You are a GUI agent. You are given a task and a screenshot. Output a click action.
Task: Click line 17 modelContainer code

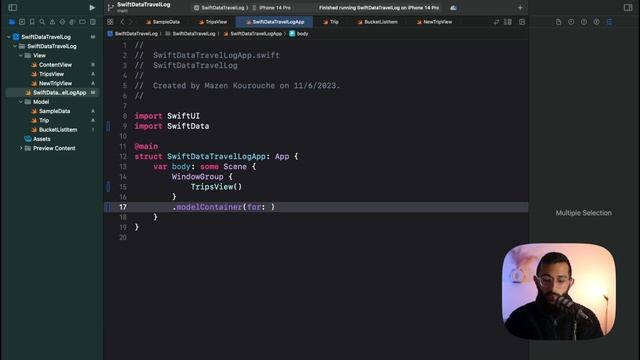(x=223, y=207)
